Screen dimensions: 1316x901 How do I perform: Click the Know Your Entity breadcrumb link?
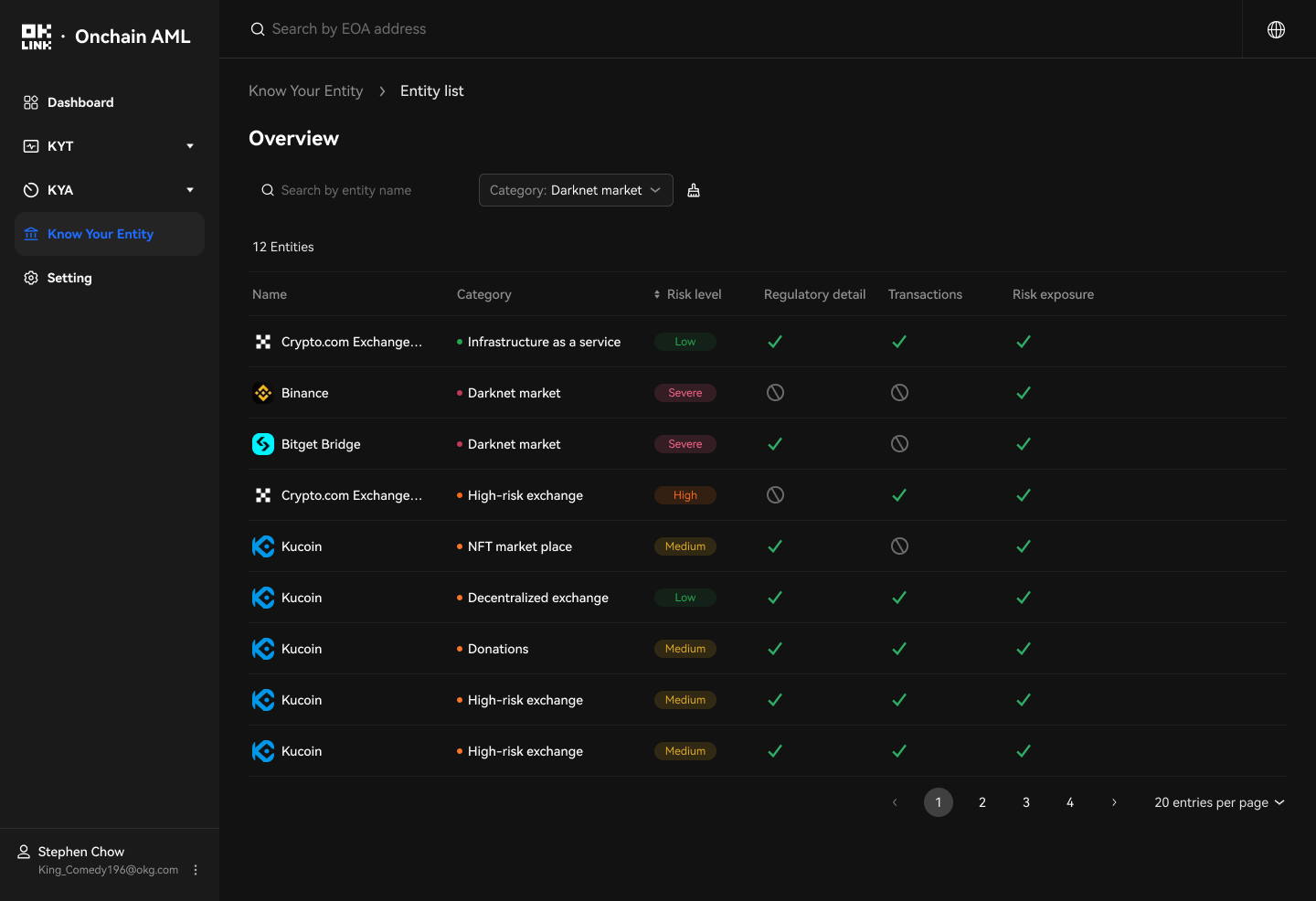[x=306, y=91]
